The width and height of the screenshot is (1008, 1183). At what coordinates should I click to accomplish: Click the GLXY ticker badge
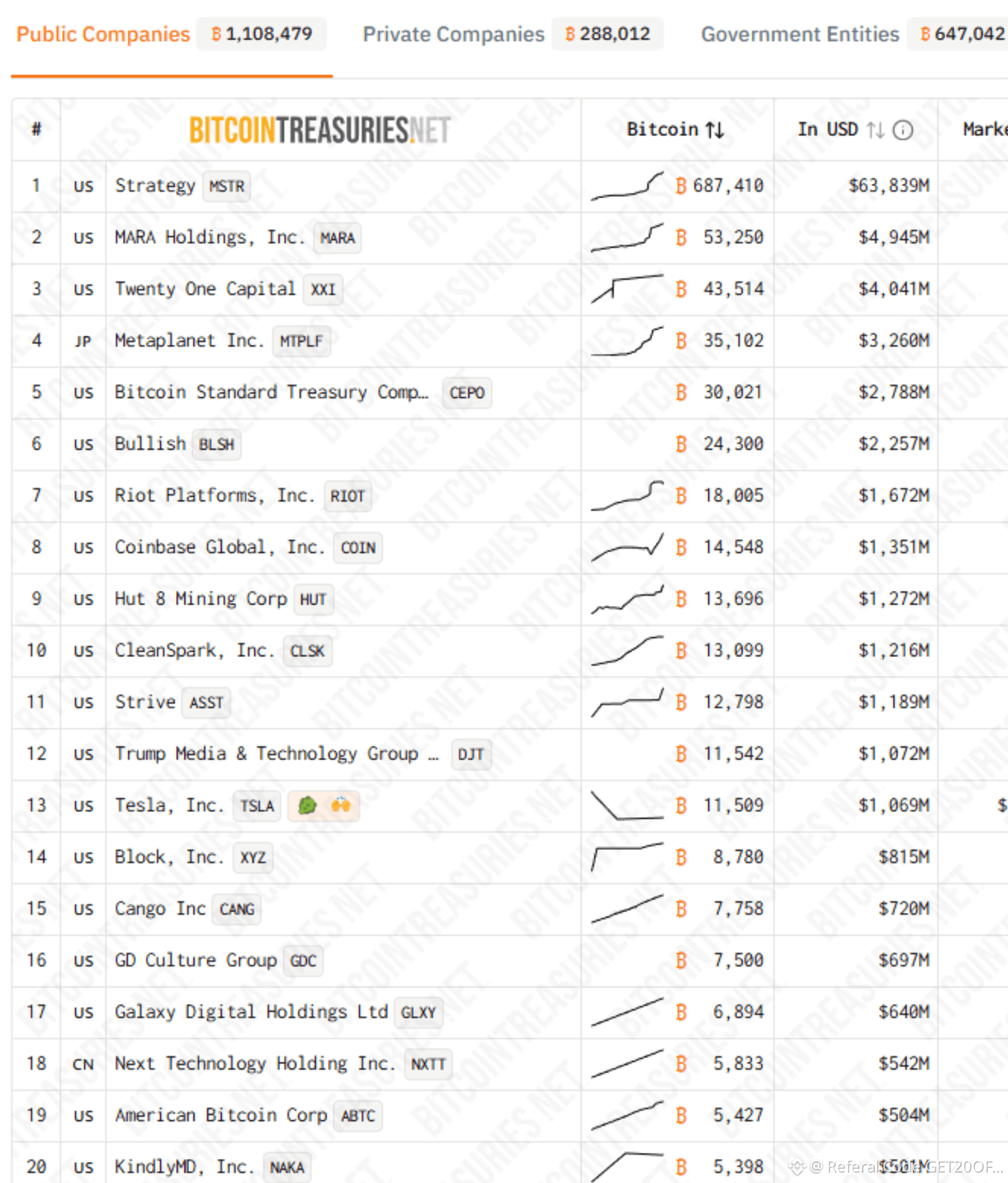coord(419,1013)
